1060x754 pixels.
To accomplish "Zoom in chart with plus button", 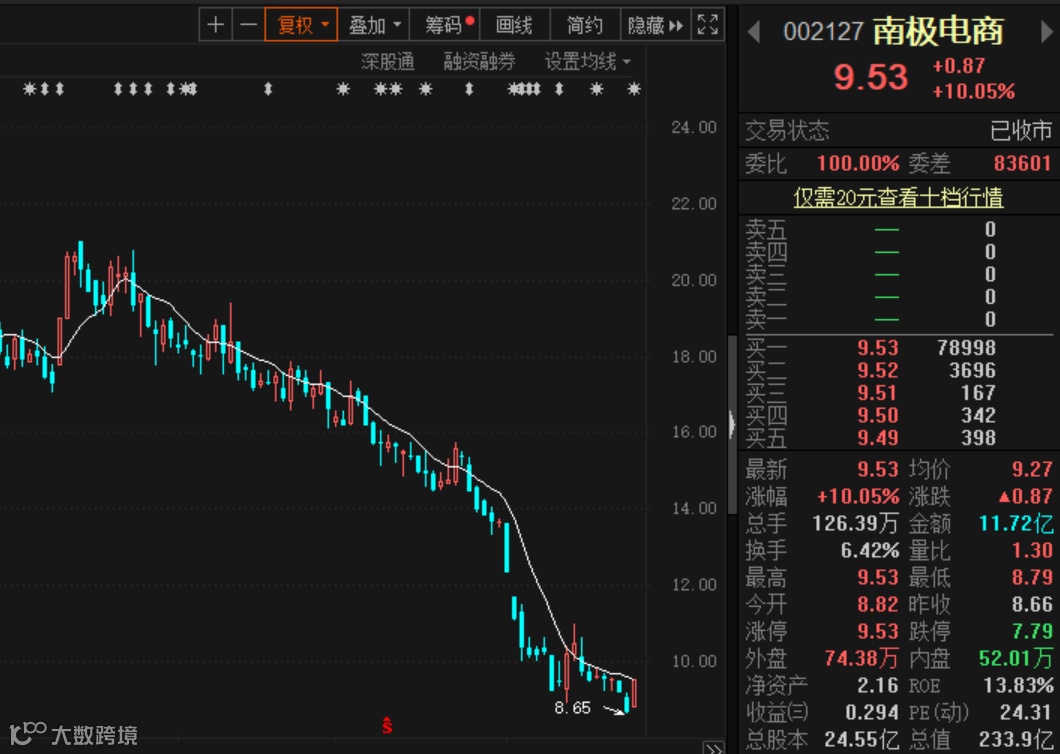I will pos(216,25).
